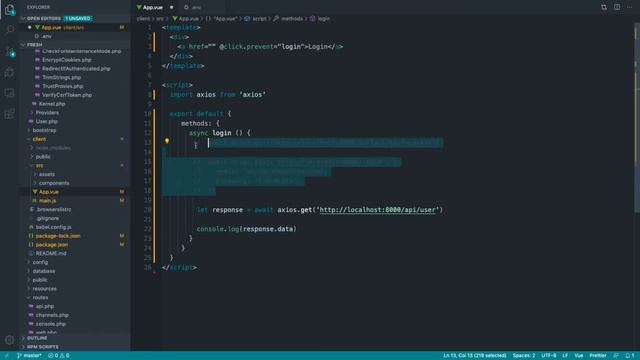Click the feedback icon in status bar
The image size is (640, 360).
tap(616, 356)
